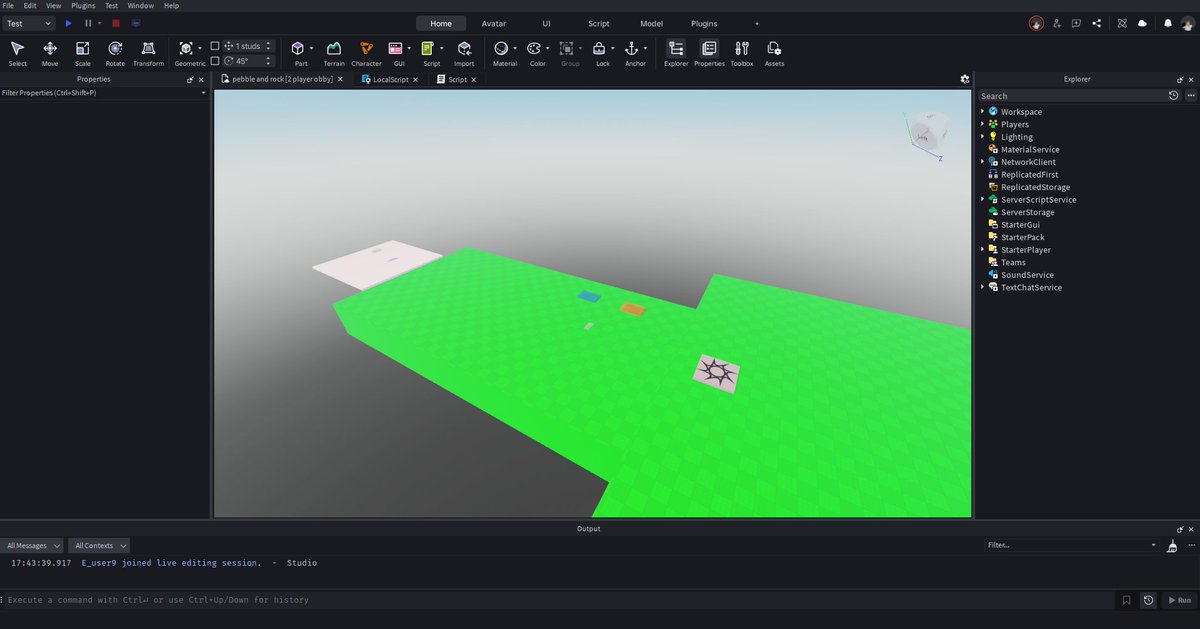Viewport: 1200px width, 629px height.
Task: Close the Script document tab
Action: click(x=473, y=79)
